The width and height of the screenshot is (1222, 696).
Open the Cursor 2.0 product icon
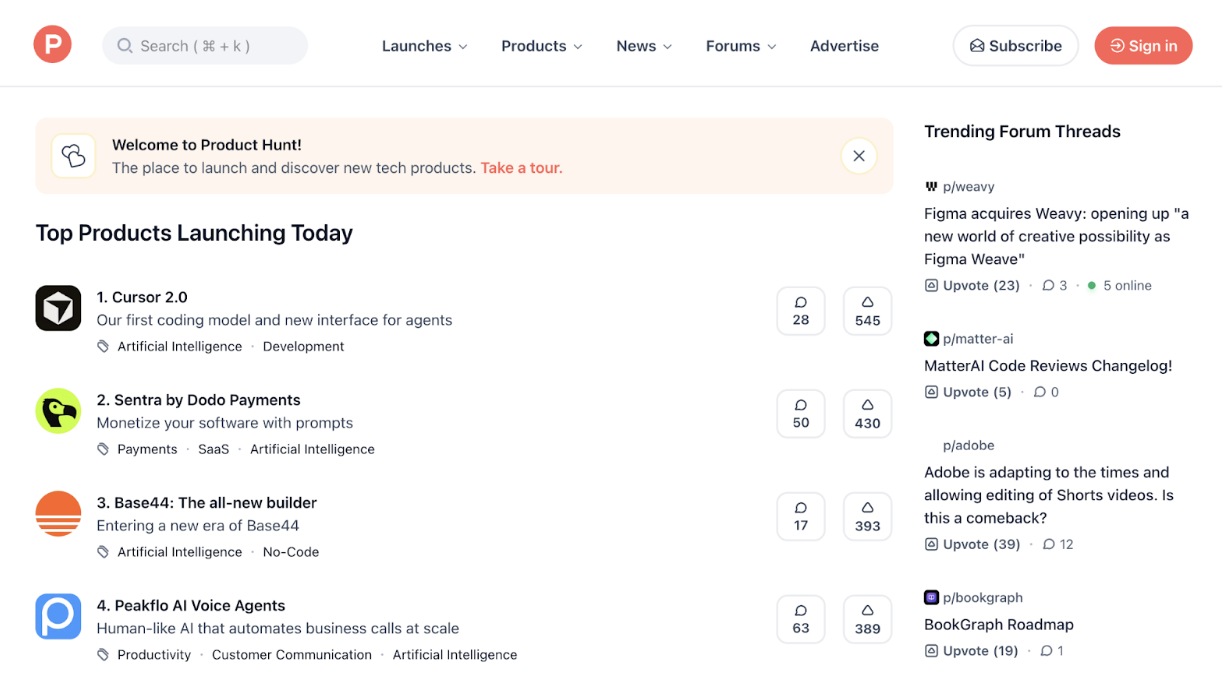pos(58,308)
